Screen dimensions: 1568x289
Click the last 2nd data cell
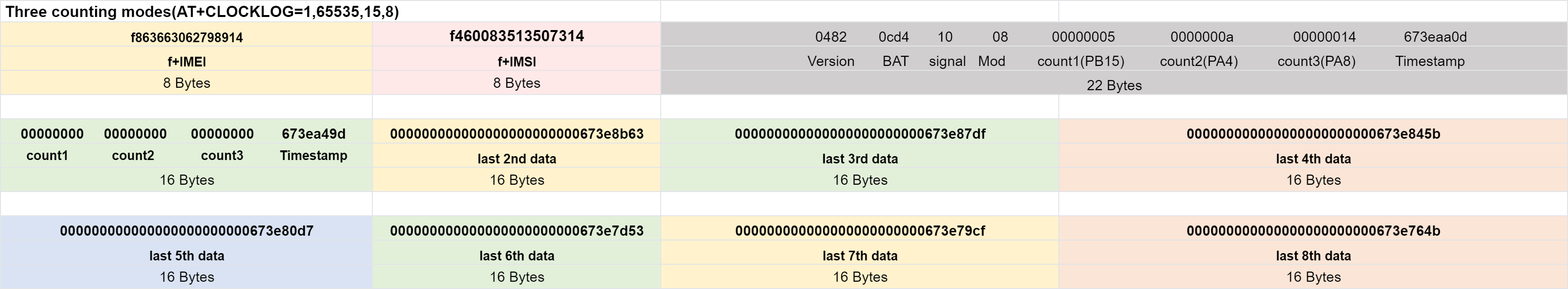[516, 159]
